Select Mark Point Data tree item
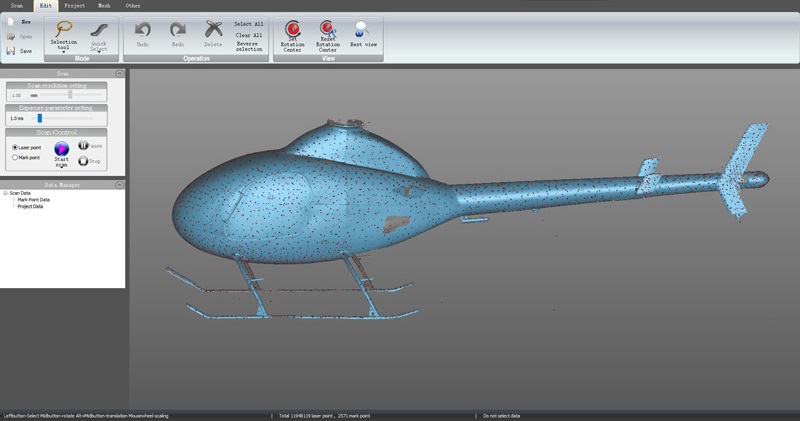The height and width of the screenshot is (421, 800). coord(33,200)
